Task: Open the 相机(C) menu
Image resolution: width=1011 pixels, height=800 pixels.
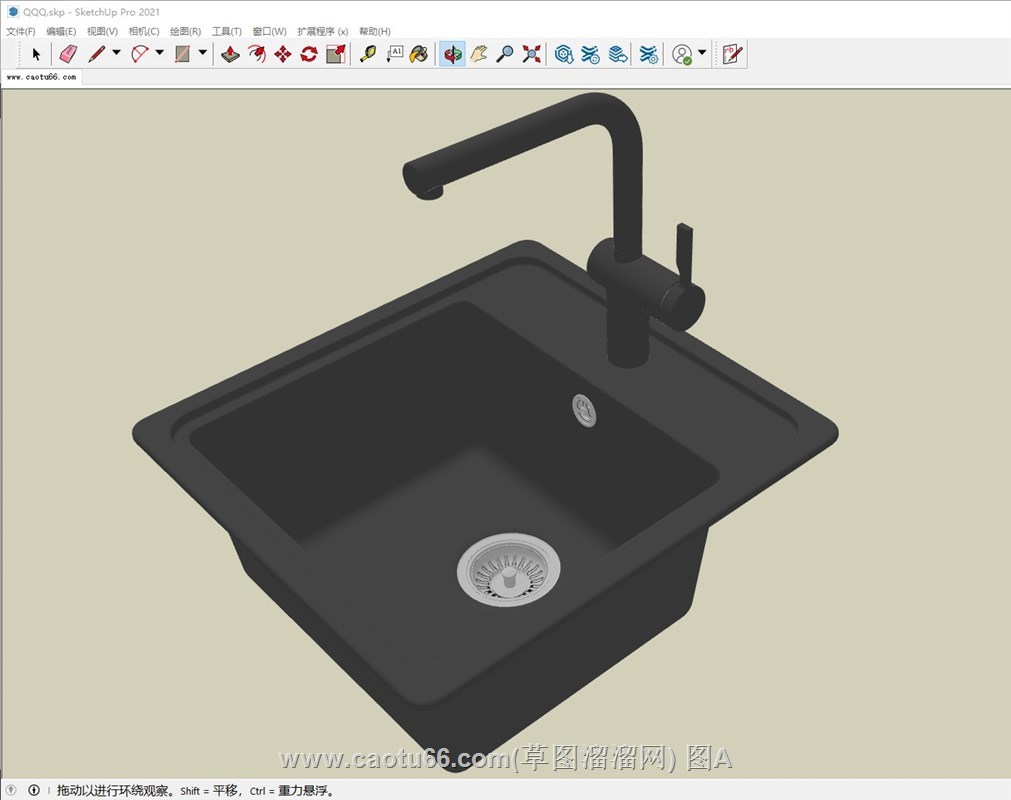Action: point(144,31)
